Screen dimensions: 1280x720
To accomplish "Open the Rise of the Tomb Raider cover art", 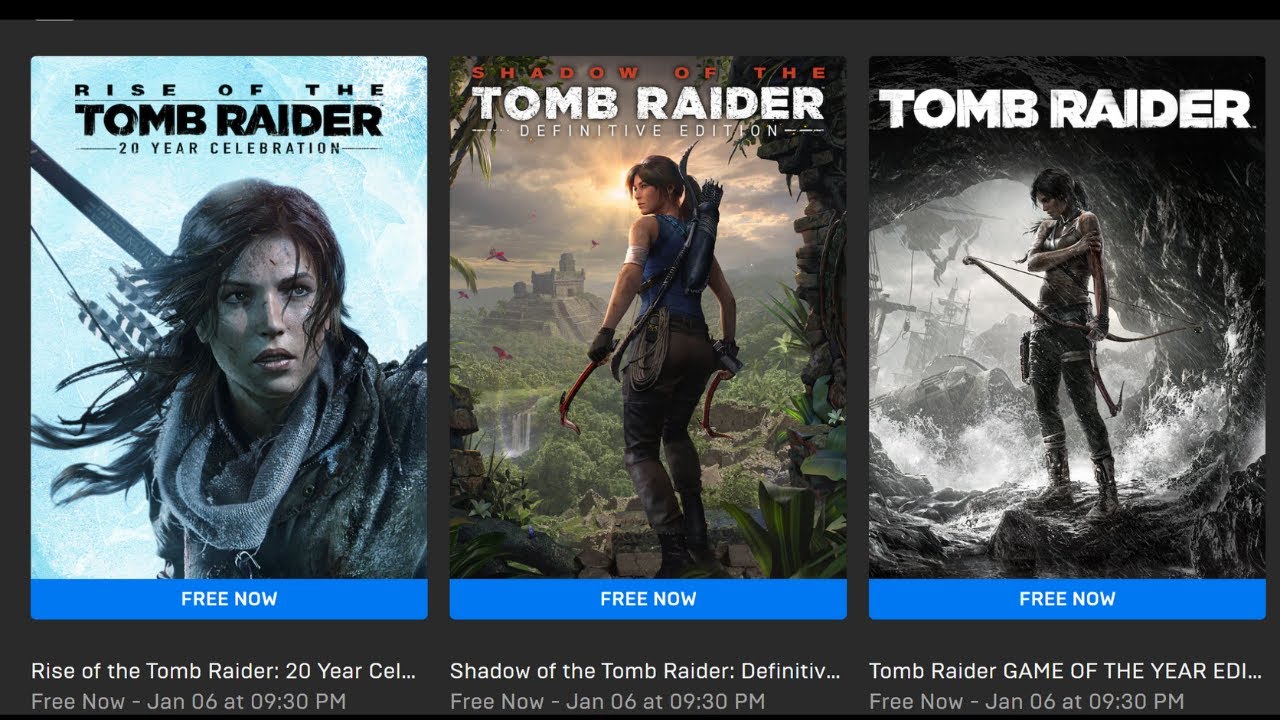I will (229, 317).
